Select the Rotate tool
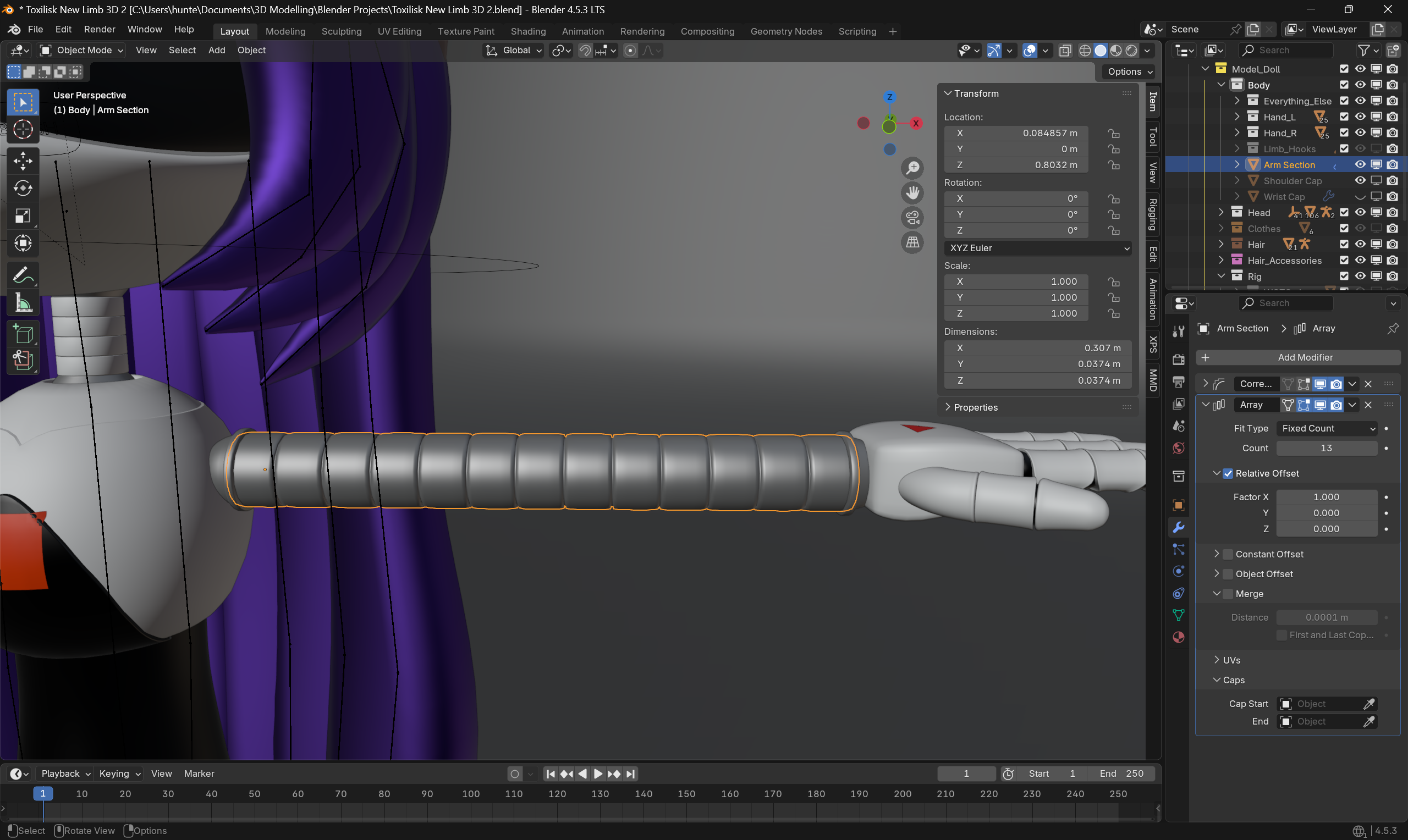 [x=23, y=189]
